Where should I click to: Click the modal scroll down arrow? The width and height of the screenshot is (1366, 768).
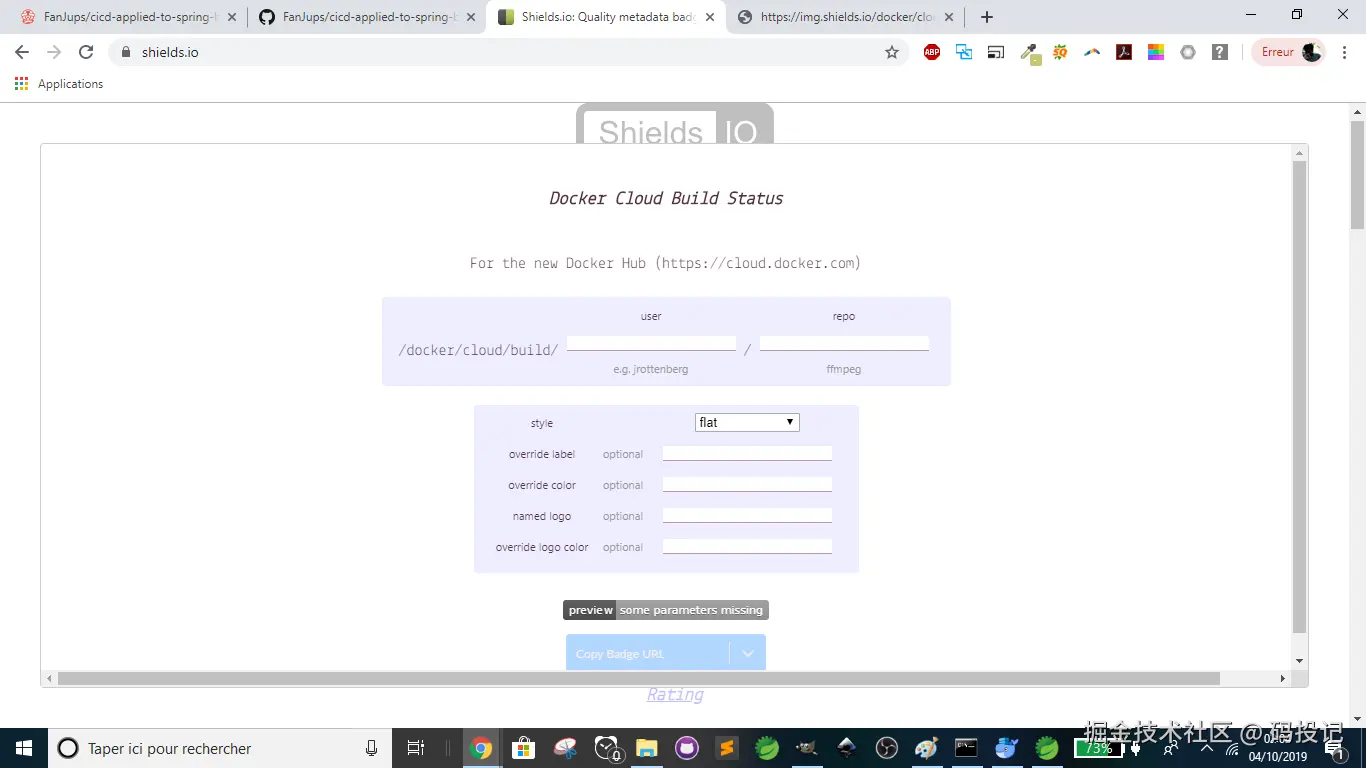click(x=1299, y=661)
